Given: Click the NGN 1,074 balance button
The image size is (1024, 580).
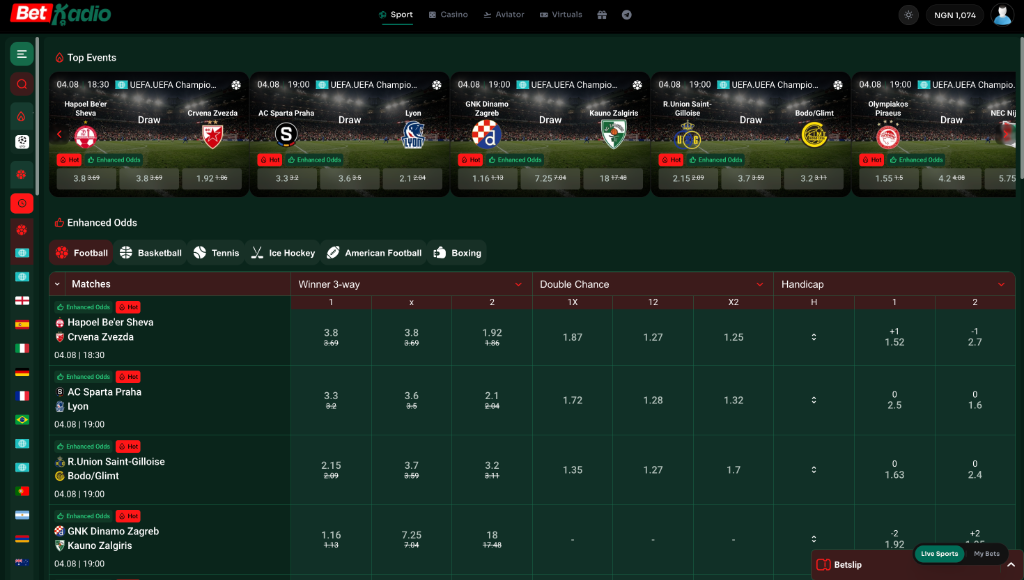Looking at the screenshot, I should pyautogui.click(x=955, y=14).
